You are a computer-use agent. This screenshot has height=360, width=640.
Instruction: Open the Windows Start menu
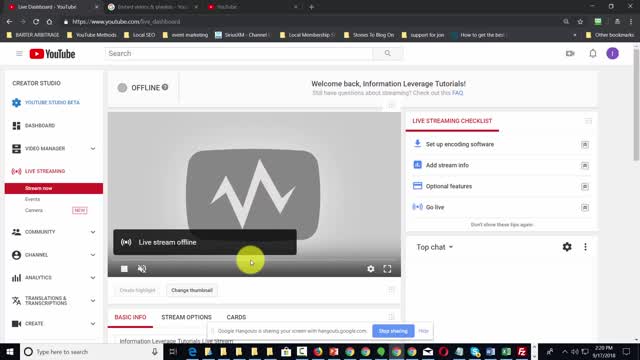coord(10,352)
